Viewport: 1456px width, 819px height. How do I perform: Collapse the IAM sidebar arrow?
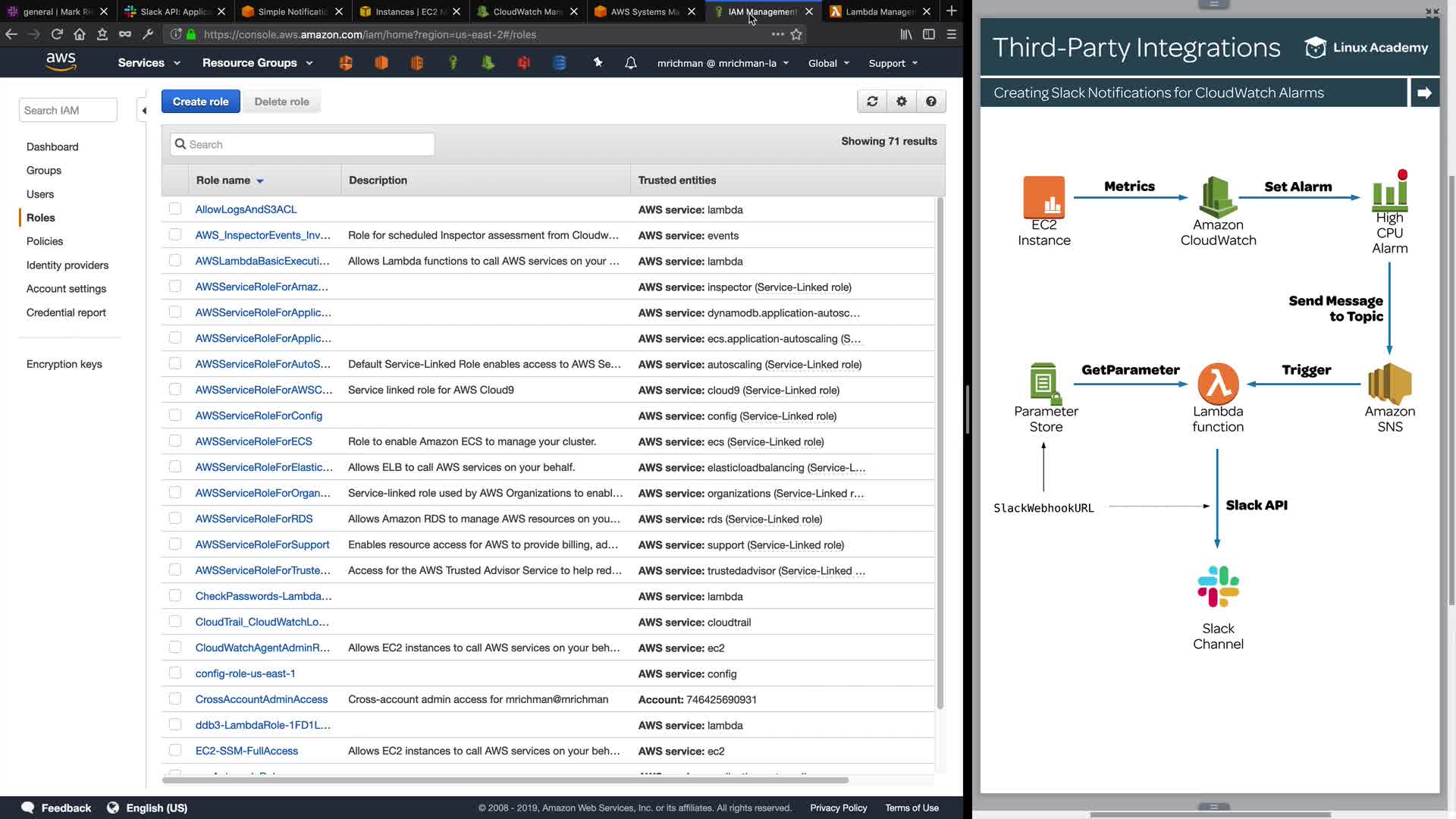pos(144,111)
